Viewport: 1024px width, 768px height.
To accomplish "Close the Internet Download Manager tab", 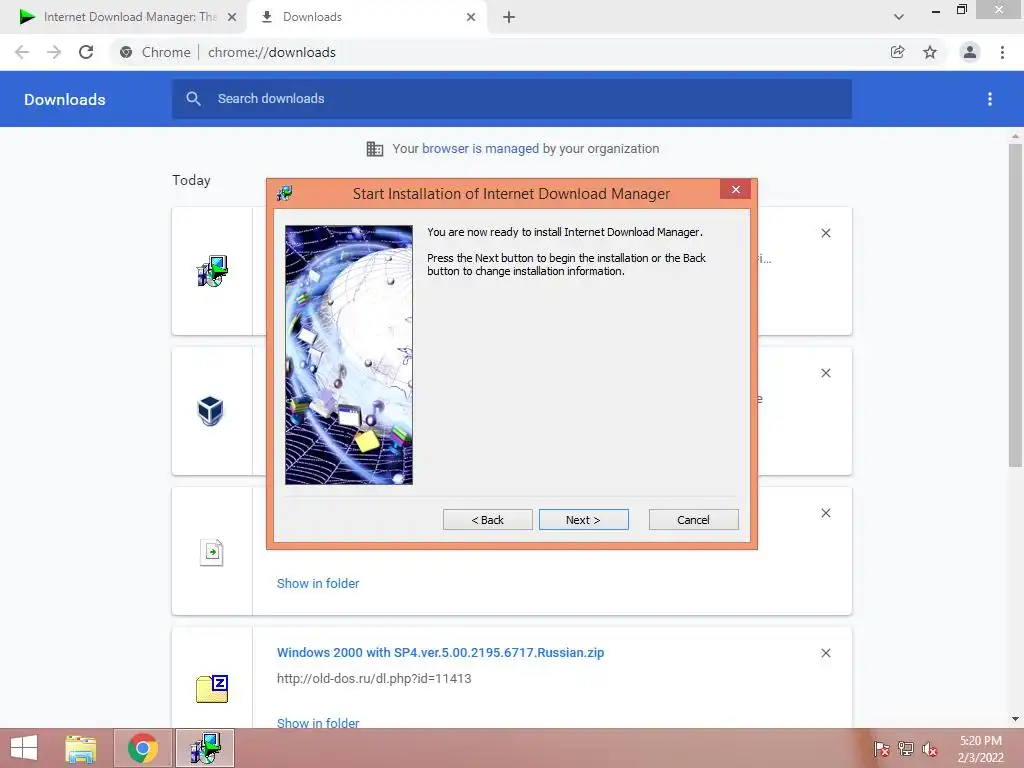I will [232, 17].
